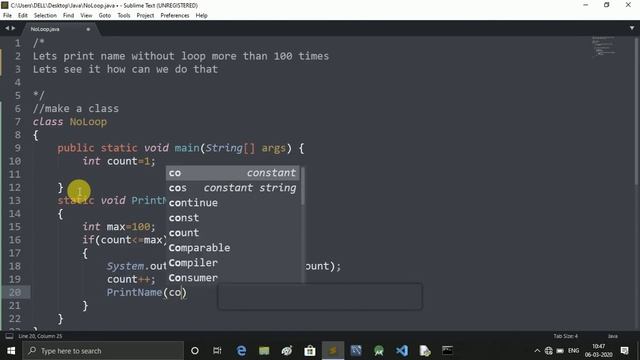The width and height of the screenshot is (640, 360).
Task: Click line number 10 in gutter
Action: pyautogui.click(x=15, y=161)
